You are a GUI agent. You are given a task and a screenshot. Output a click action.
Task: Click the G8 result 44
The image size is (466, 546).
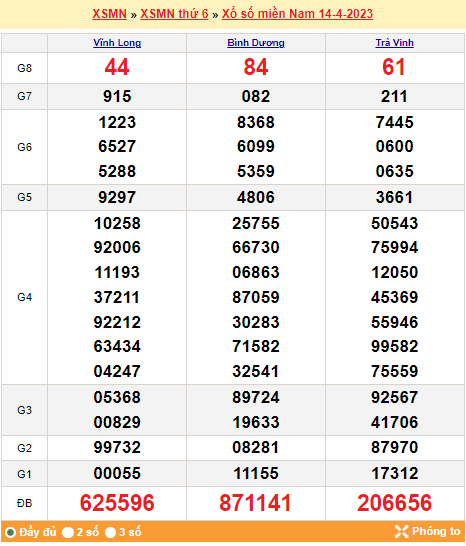[x=117, y=67]
